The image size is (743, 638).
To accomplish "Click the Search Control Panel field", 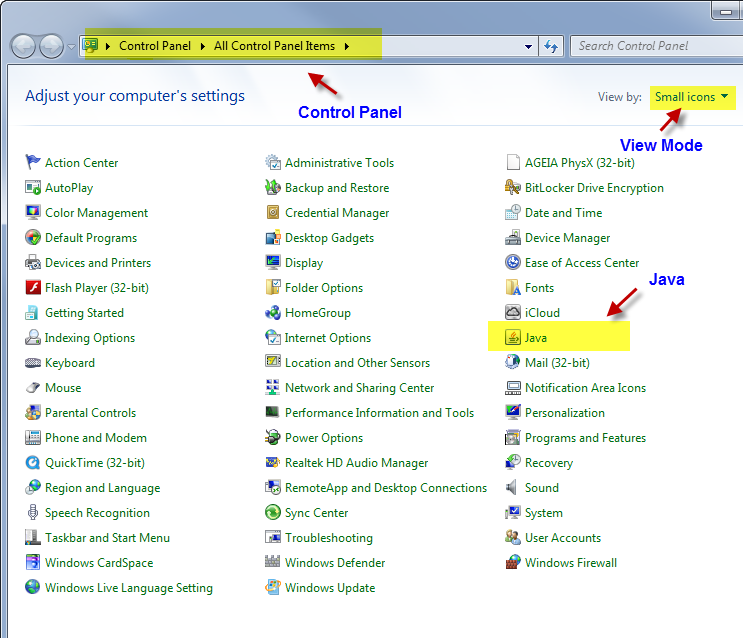I will pos(656,46).
